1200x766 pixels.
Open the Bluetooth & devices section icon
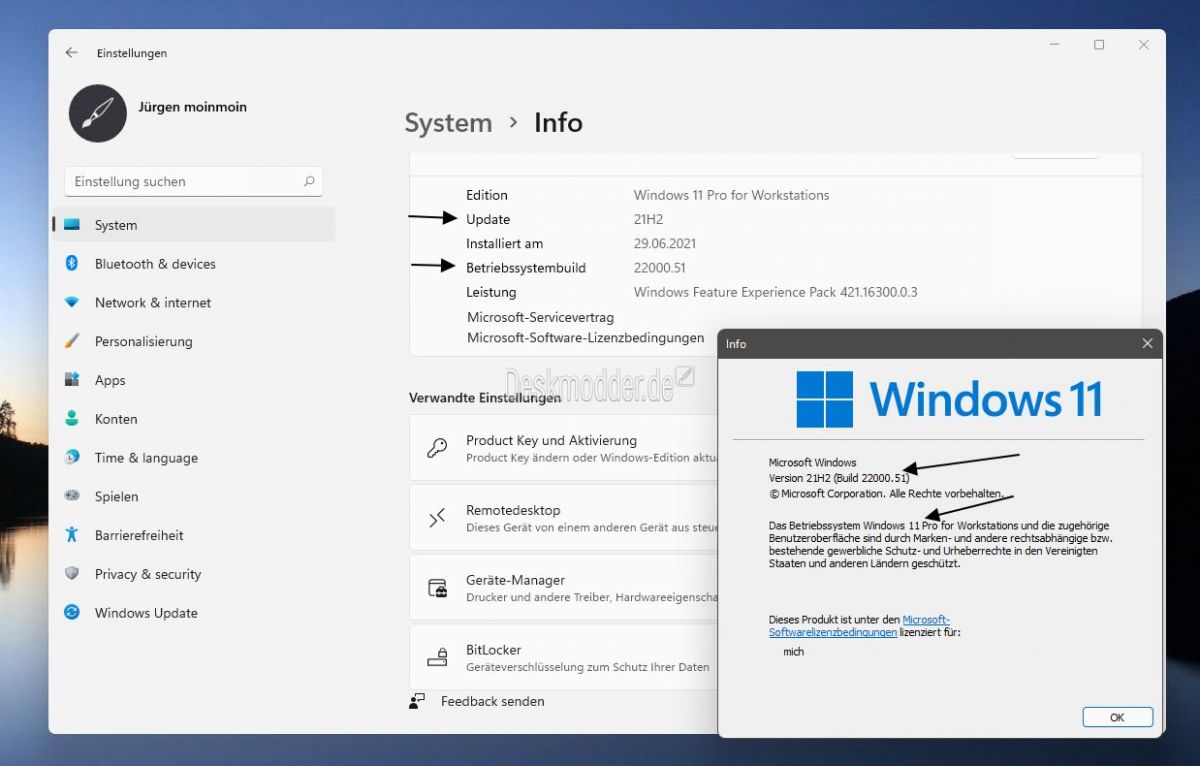pos(72,264)
